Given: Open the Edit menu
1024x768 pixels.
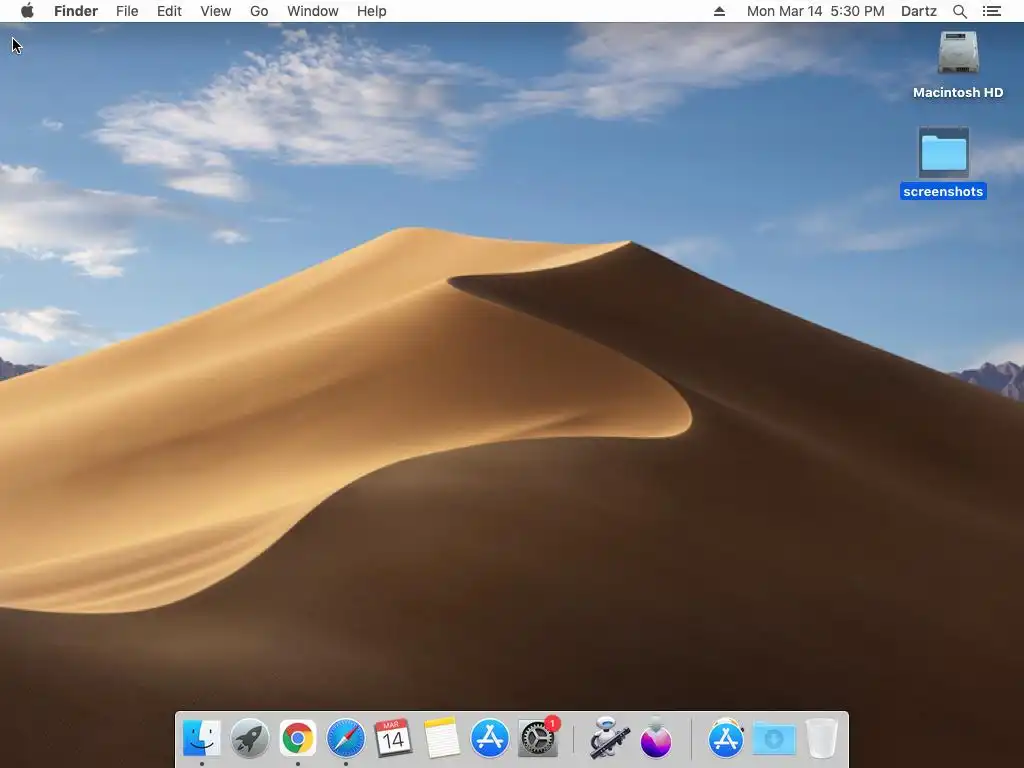Looking at the screenshot, I should pos(169,11).
